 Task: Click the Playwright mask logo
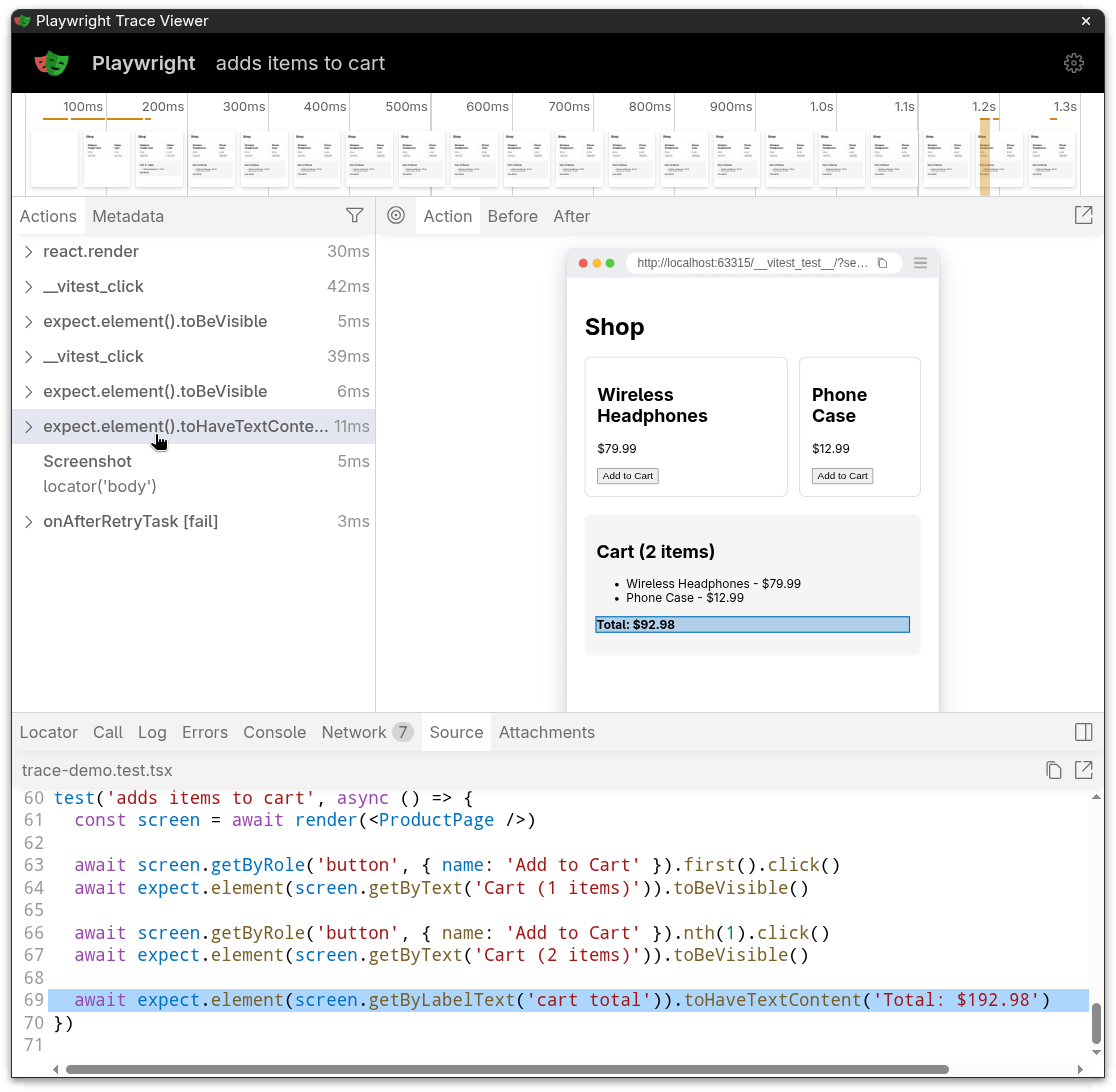tap(51, 62)
